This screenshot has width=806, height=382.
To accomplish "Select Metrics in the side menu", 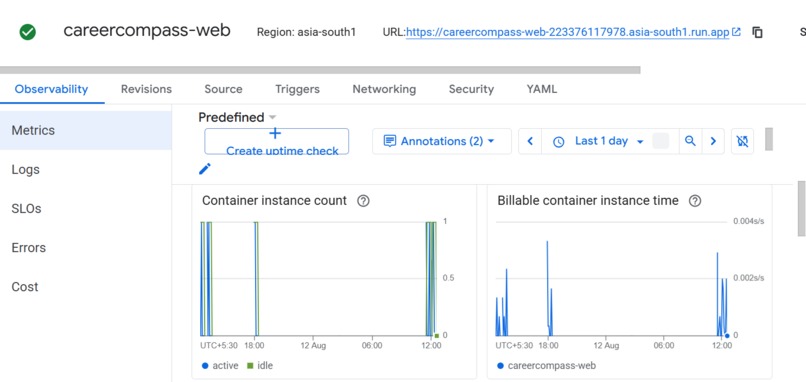I will click(x=85, y=131).
